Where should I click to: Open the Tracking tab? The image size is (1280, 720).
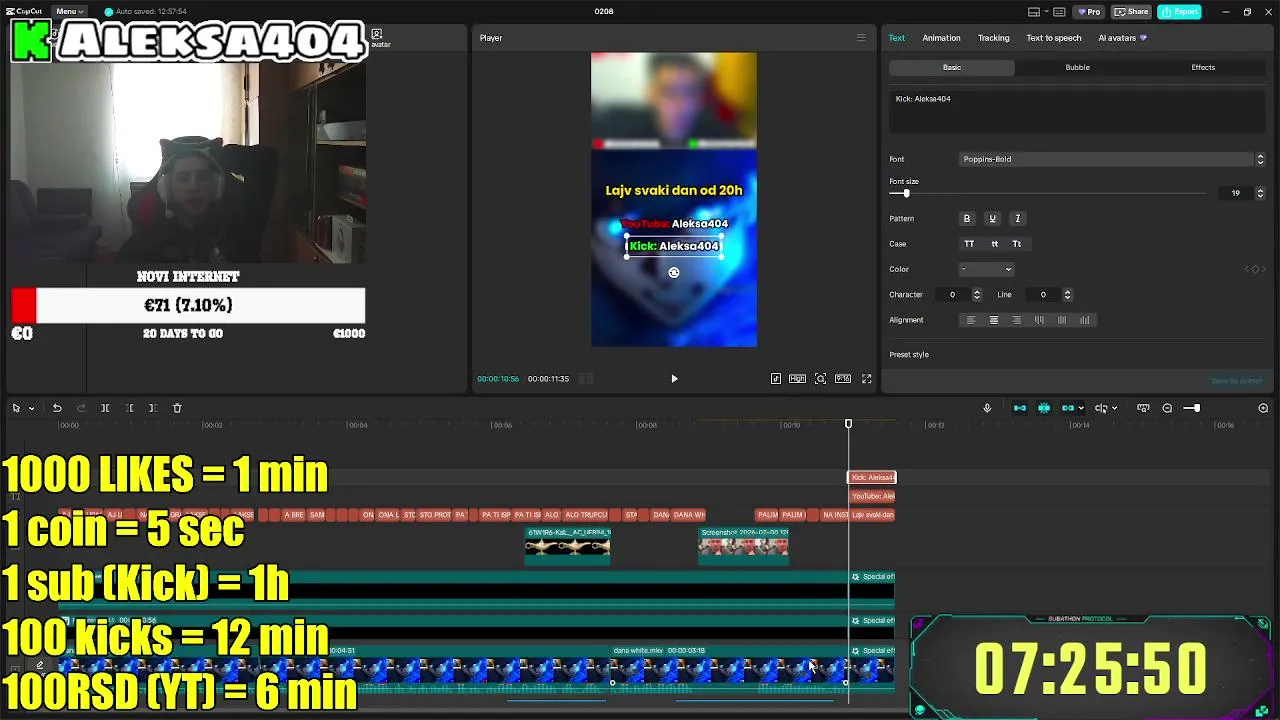[x=993, y=38]
